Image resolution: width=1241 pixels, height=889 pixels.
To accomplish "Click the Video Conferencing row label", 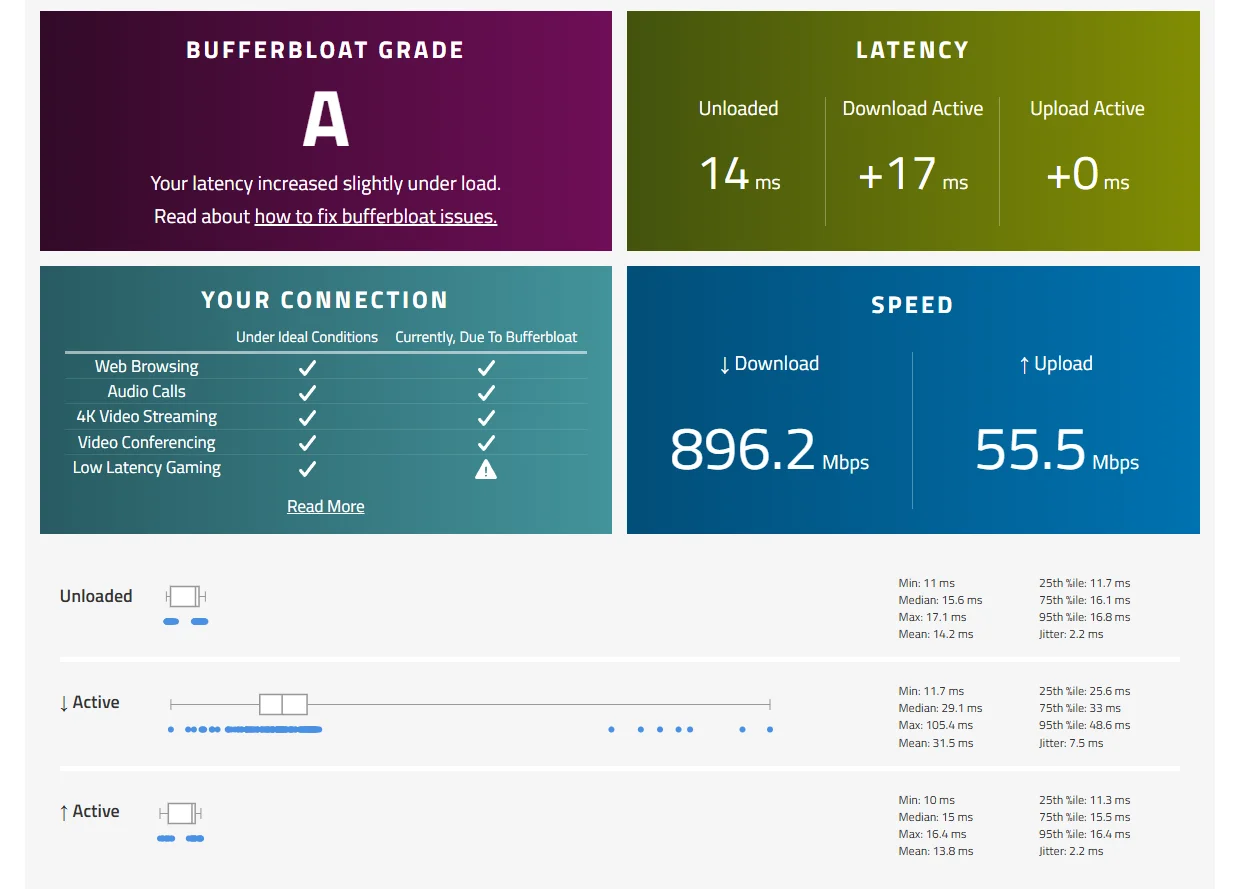I will (147, 443).
